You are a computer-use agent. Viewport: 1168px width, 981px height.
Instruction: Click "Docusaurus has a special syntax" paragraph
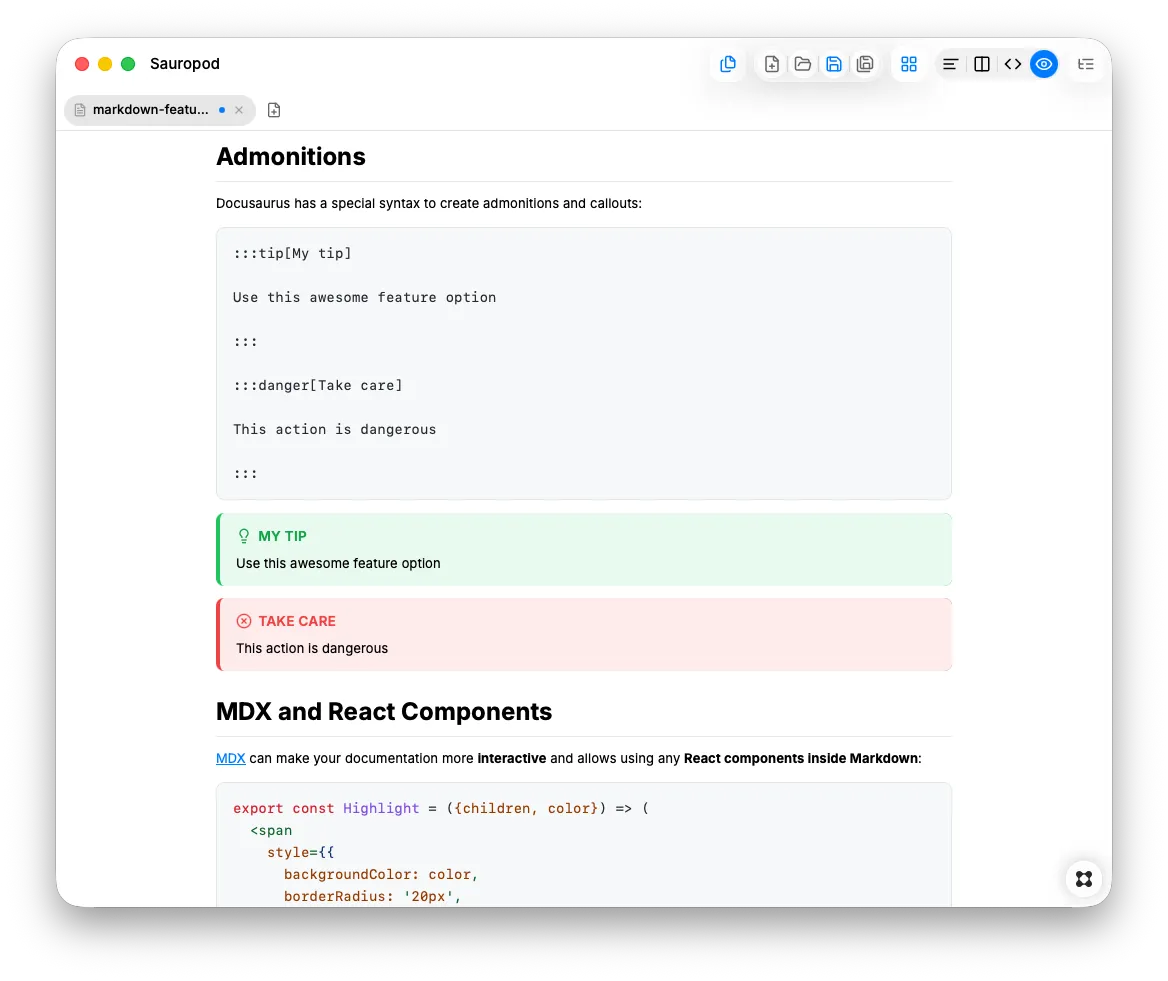tap(429, 203)
